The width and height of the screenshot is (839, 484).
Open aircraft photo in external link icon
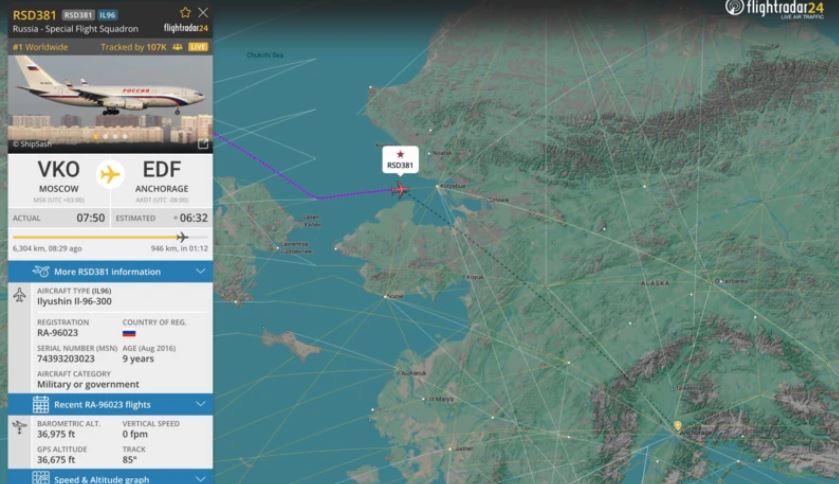click(203, 143)
